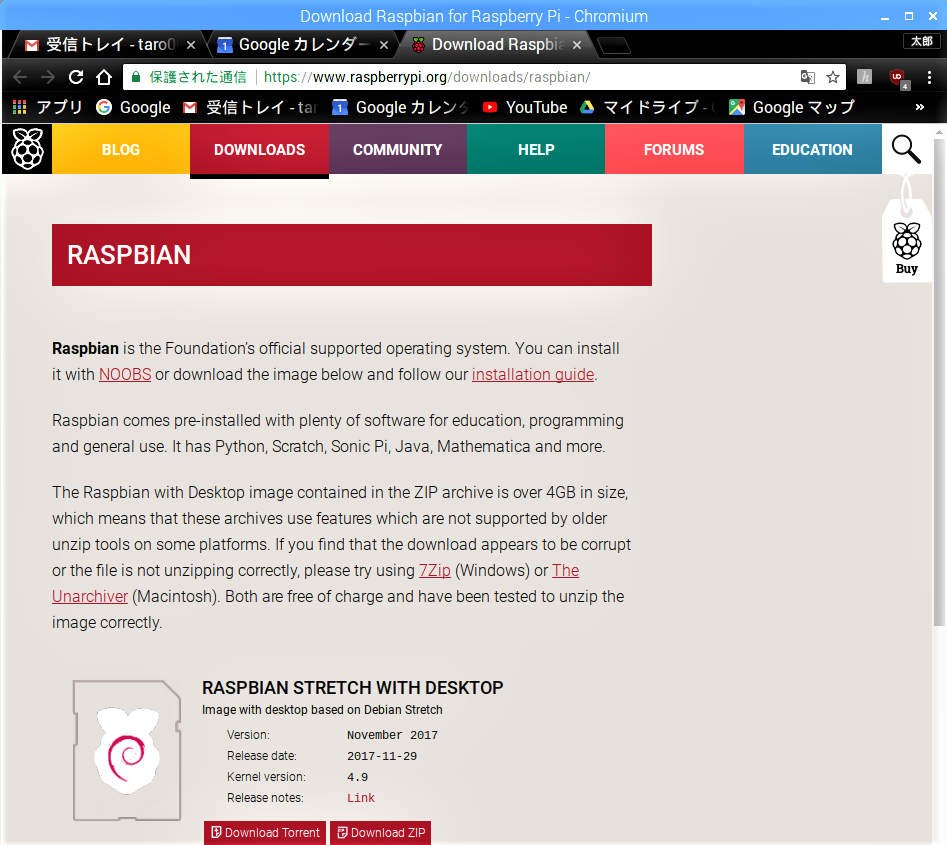Click the Raspberry Pi logo home icon
This screenshot has height=845, width=947.
[x=27, y=149]
